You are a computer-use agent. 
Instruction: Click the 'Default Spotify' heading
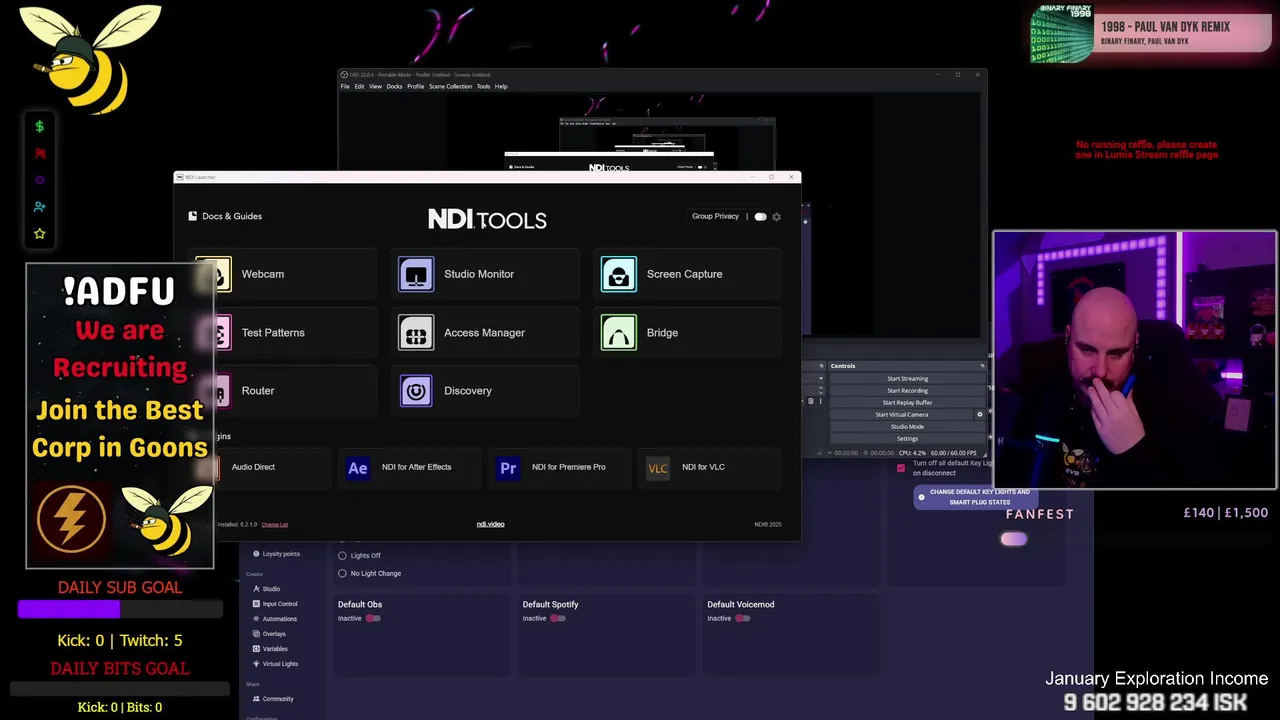pos(550,604)
